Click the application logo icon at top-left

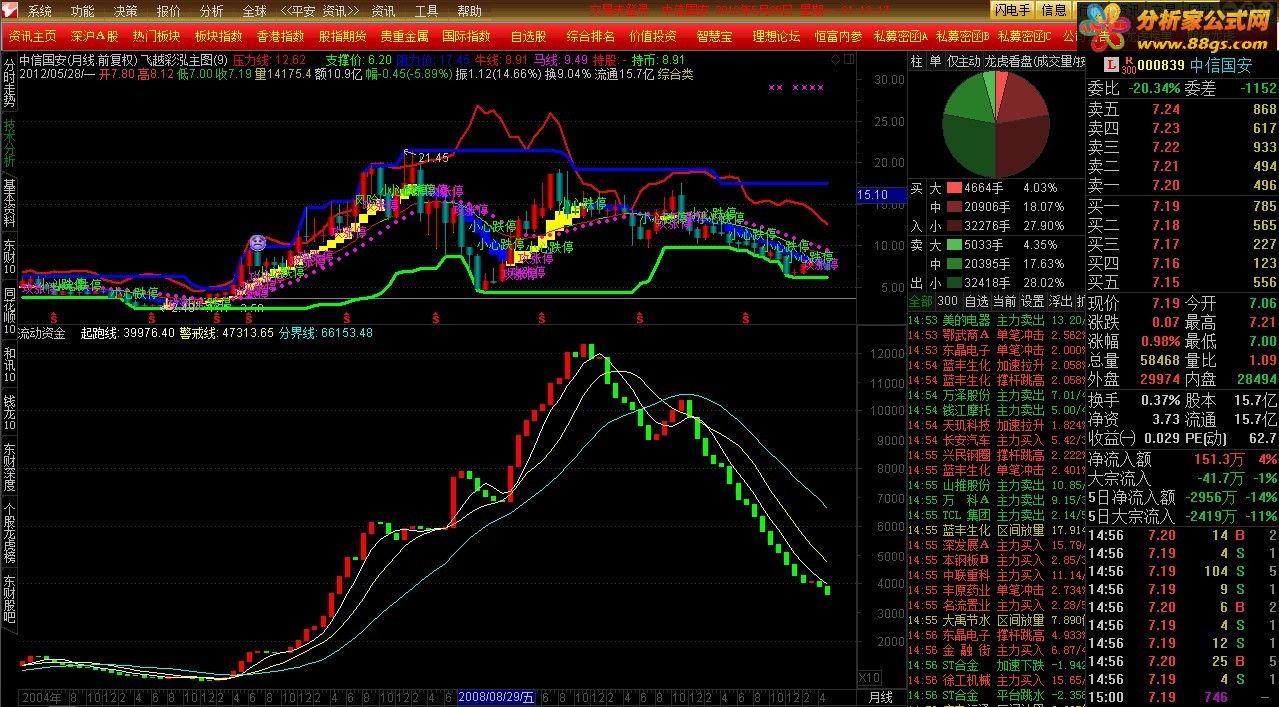tap(10, 11)
